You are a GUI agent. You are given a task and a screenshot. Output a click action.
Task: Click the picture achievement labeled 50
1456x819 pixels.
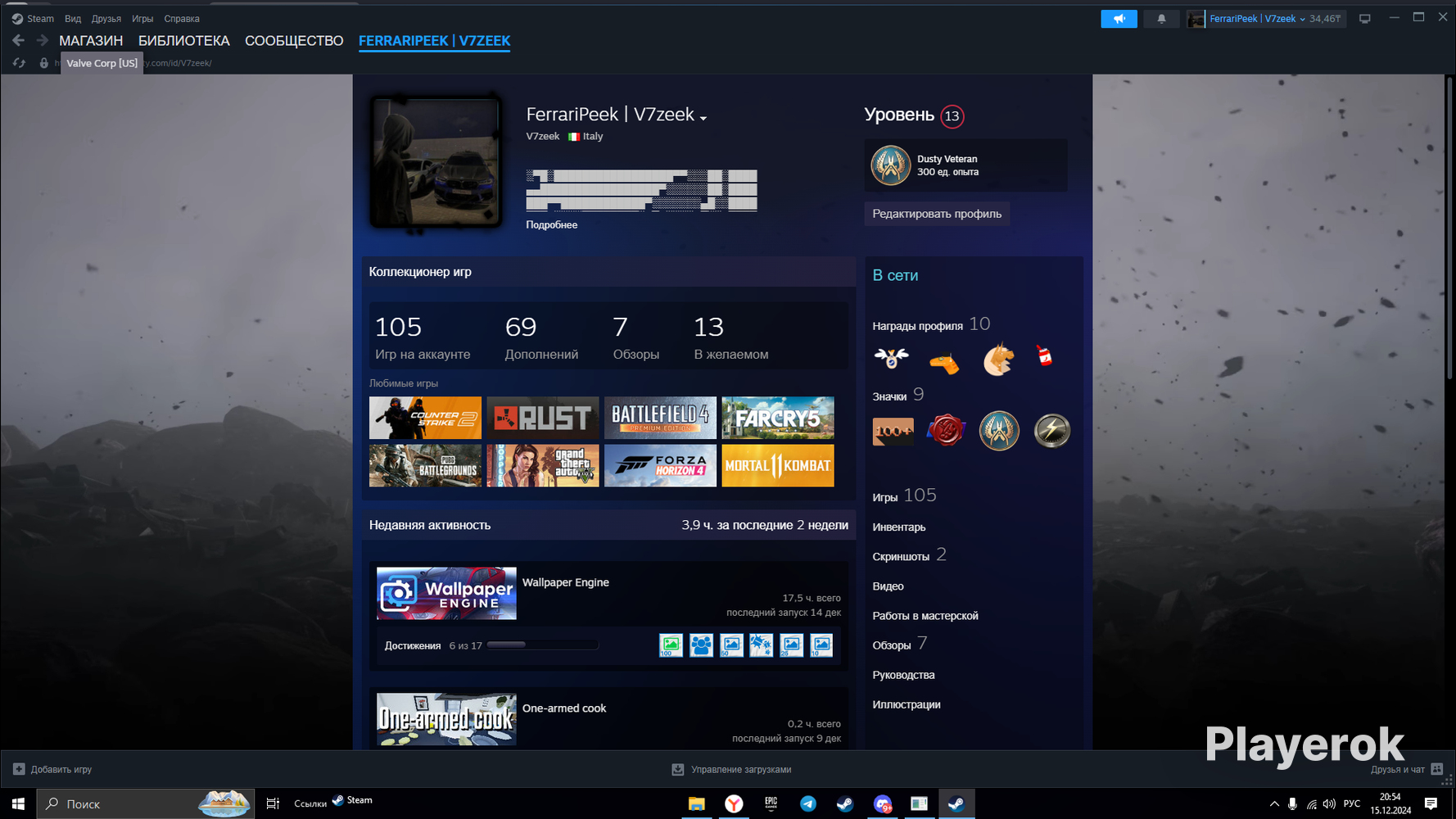click(731, 645)
